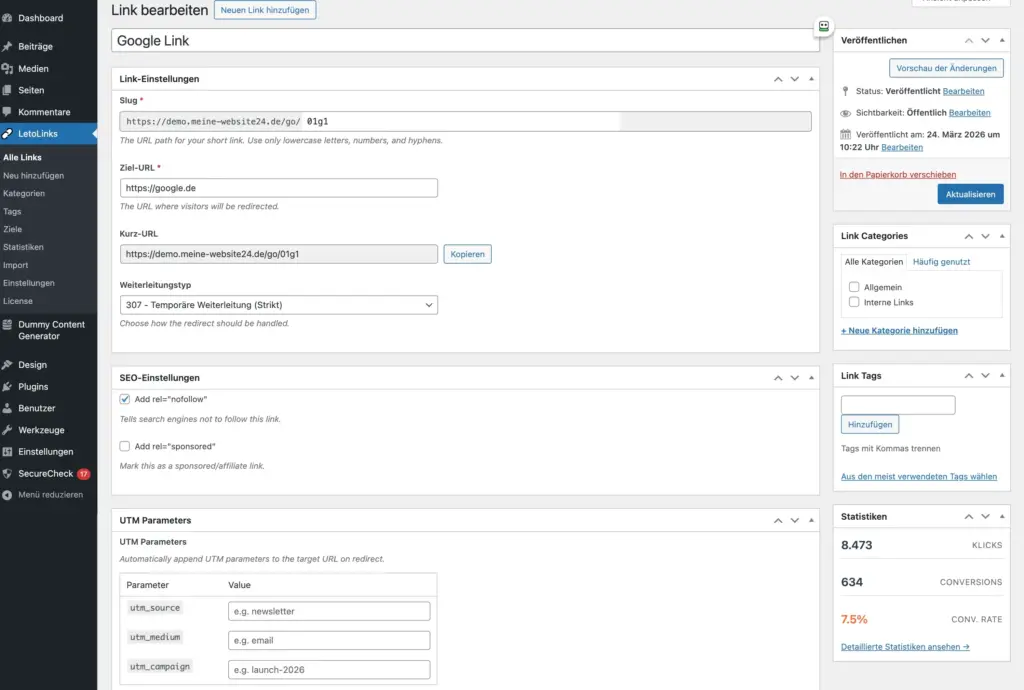Screen dimensions: 1024x690
Task: Uncheck Add rel="nofollow" checkbox
Action: (x=125, y=399)
